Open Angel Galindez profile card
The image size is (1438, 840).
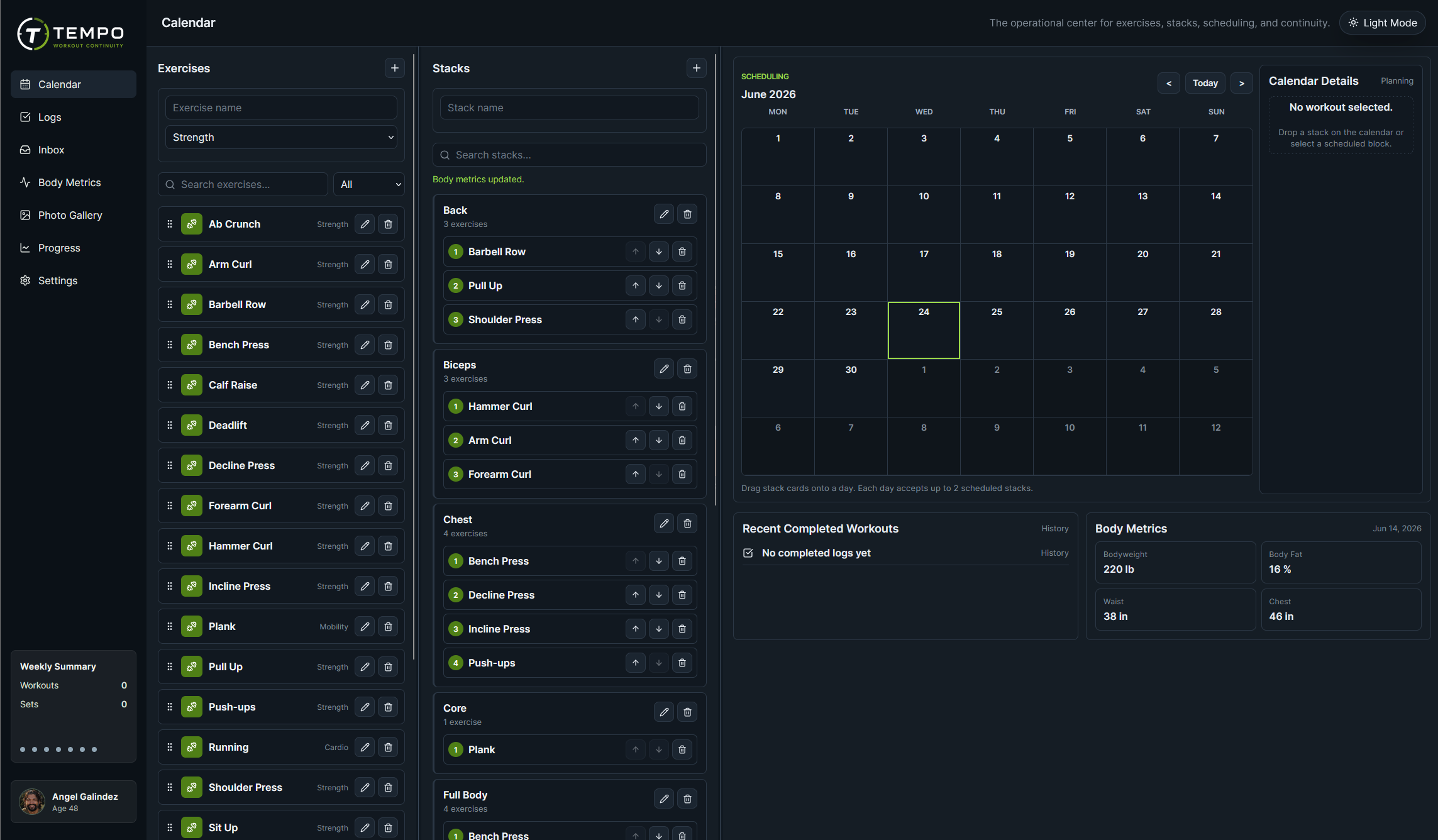point(74,802)
